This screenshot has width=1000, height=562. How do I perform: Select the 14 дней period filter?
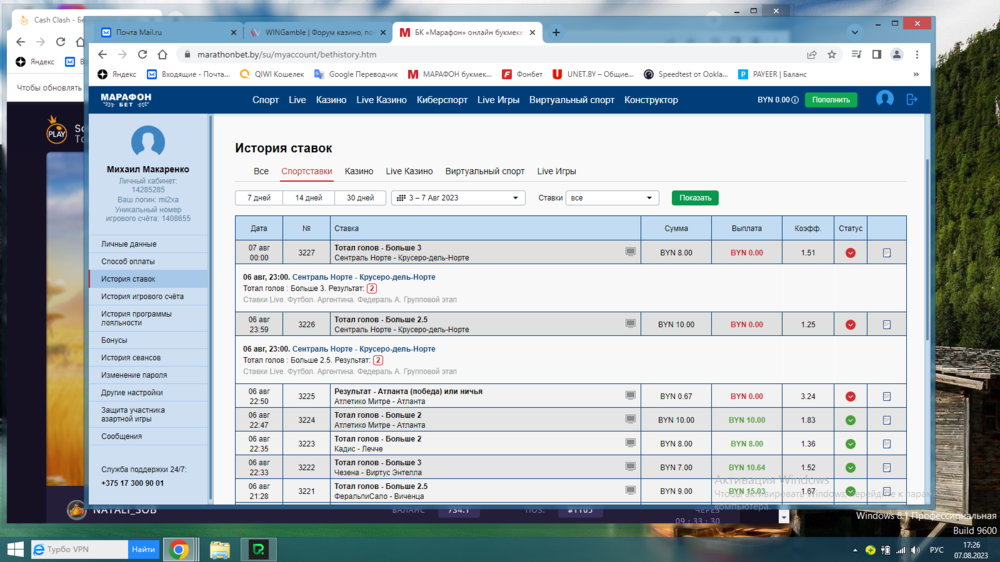point(309,198)
